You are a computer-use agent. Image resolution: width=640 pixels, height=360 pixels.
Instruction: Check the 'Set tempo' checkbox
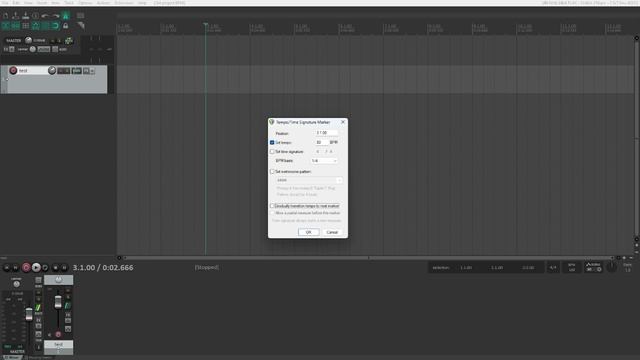tap(272, 142)
